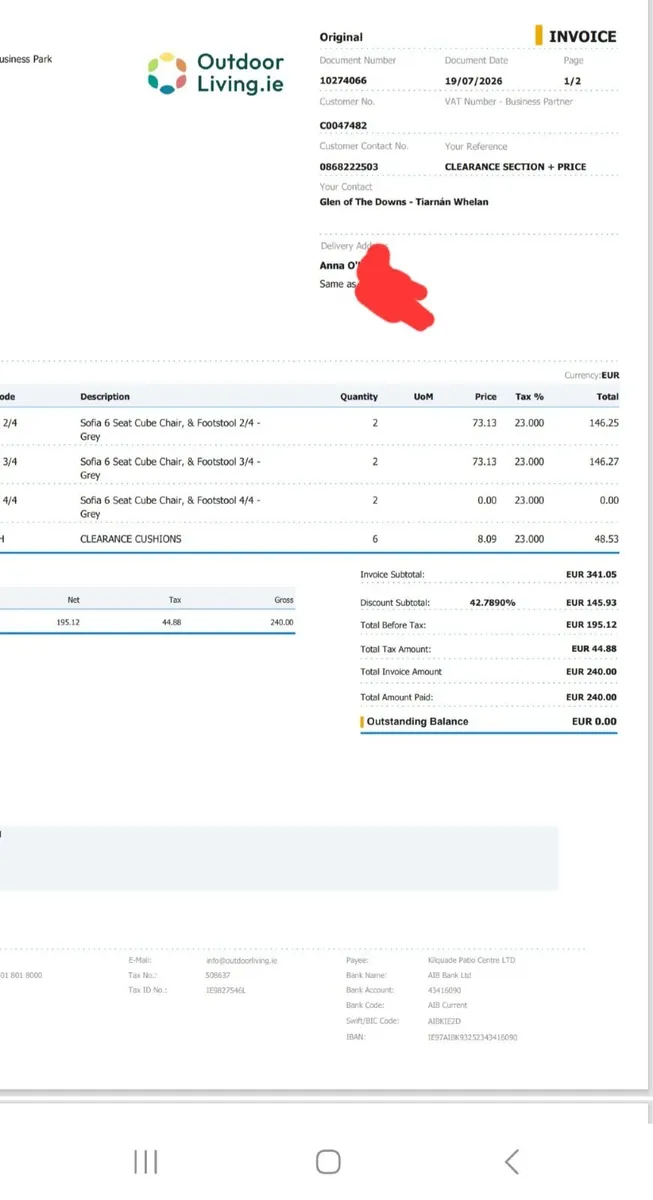Tap customer contact number 0868222503
This screenshot has width=653, height=1200.
349,167
